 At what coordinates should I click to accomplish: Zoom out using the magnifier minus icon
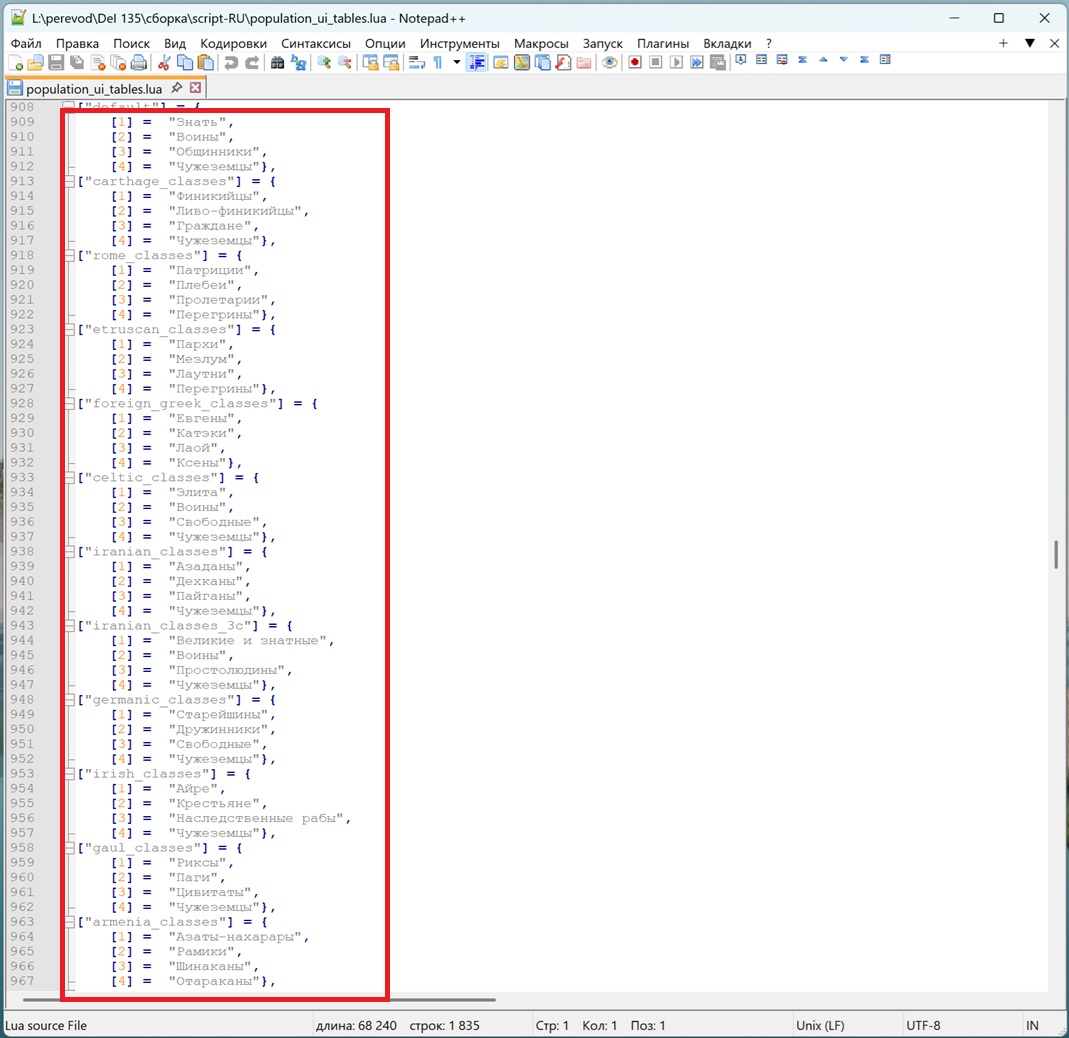tap(345, 63)
